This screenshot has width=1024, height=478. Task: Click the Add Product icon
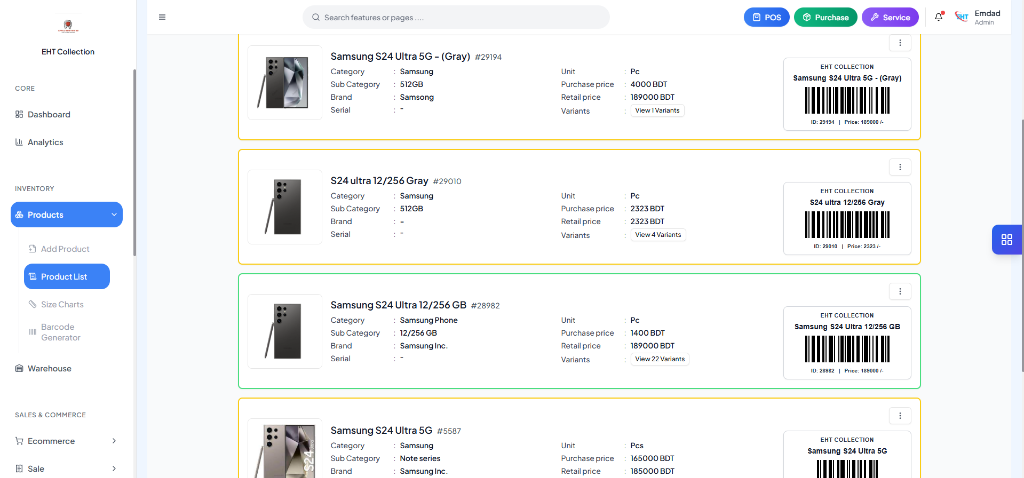click(x=33, y=249)
